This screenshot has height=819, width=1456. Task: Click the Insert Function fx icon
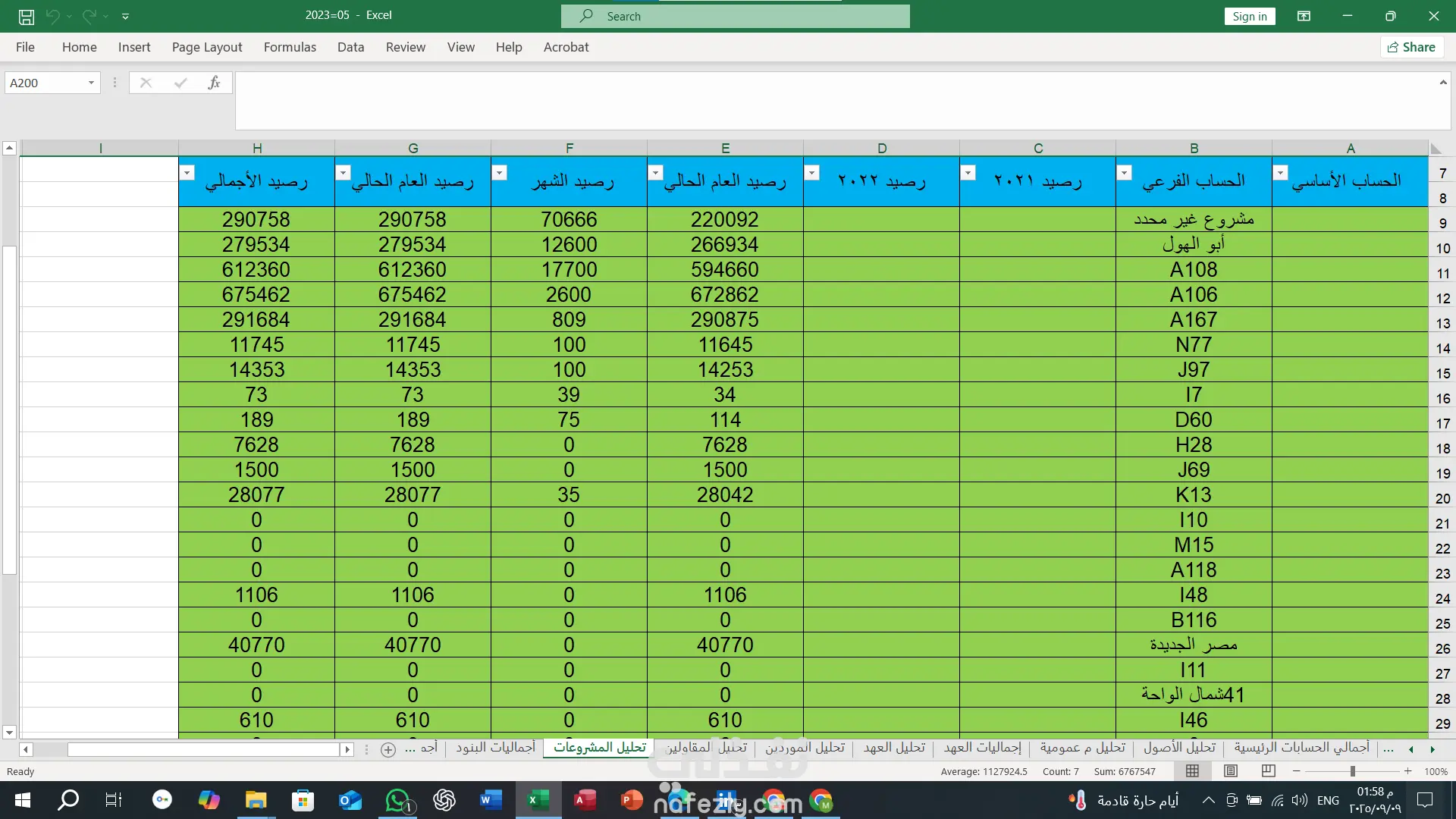click(x=214, y=83)
